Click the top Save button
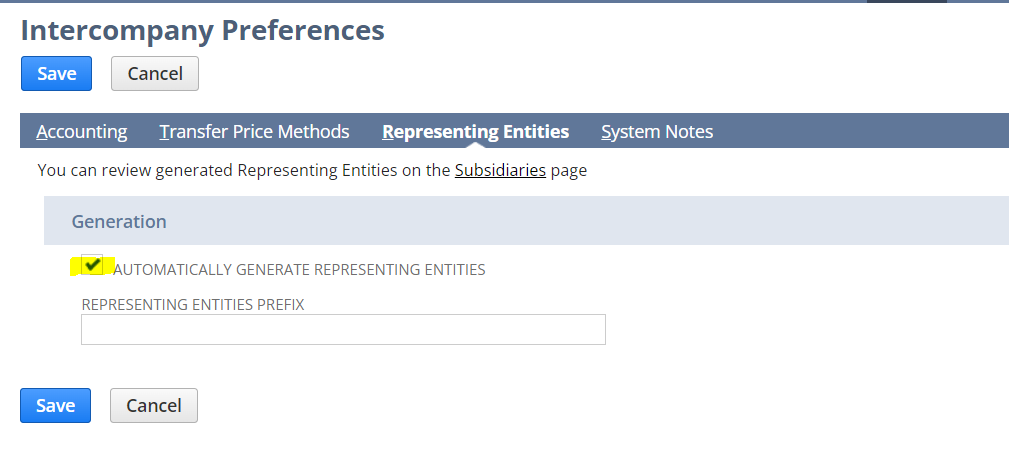 56,73
